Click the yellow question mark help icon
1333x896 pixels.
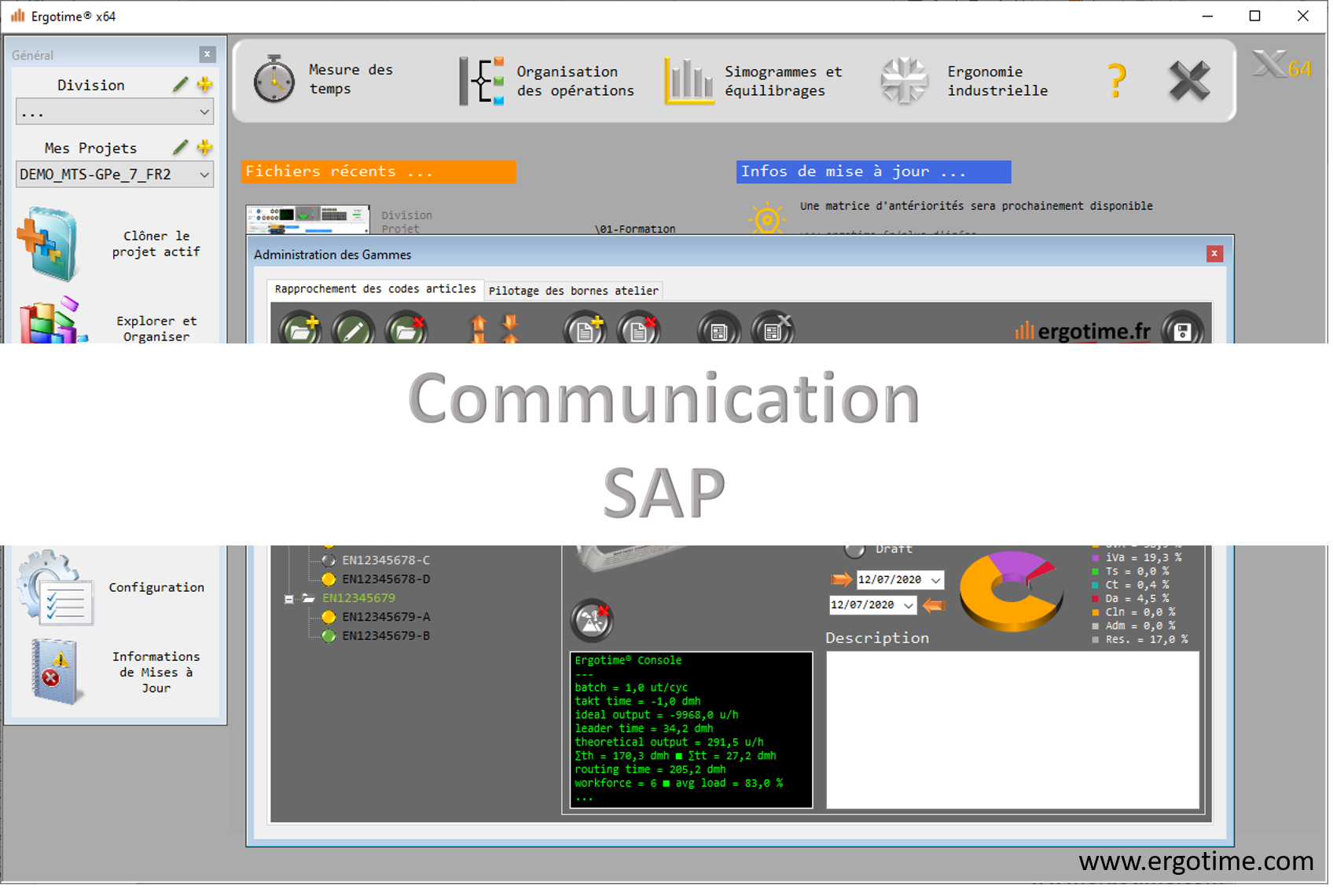(x=1116, y=80)
